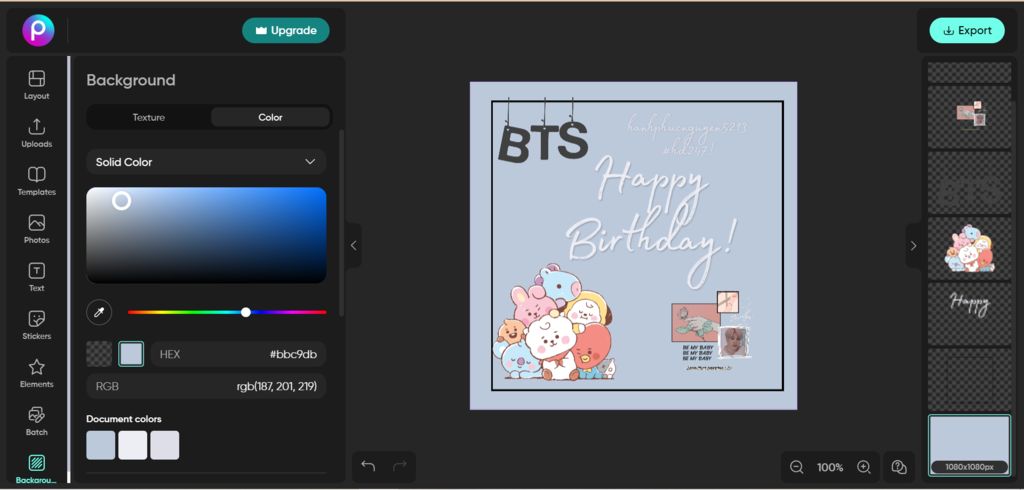Click the left panel vertical scrollbar
This screenshot has width=1024, height=490.
pyautogui.click(x=341, y=222)
